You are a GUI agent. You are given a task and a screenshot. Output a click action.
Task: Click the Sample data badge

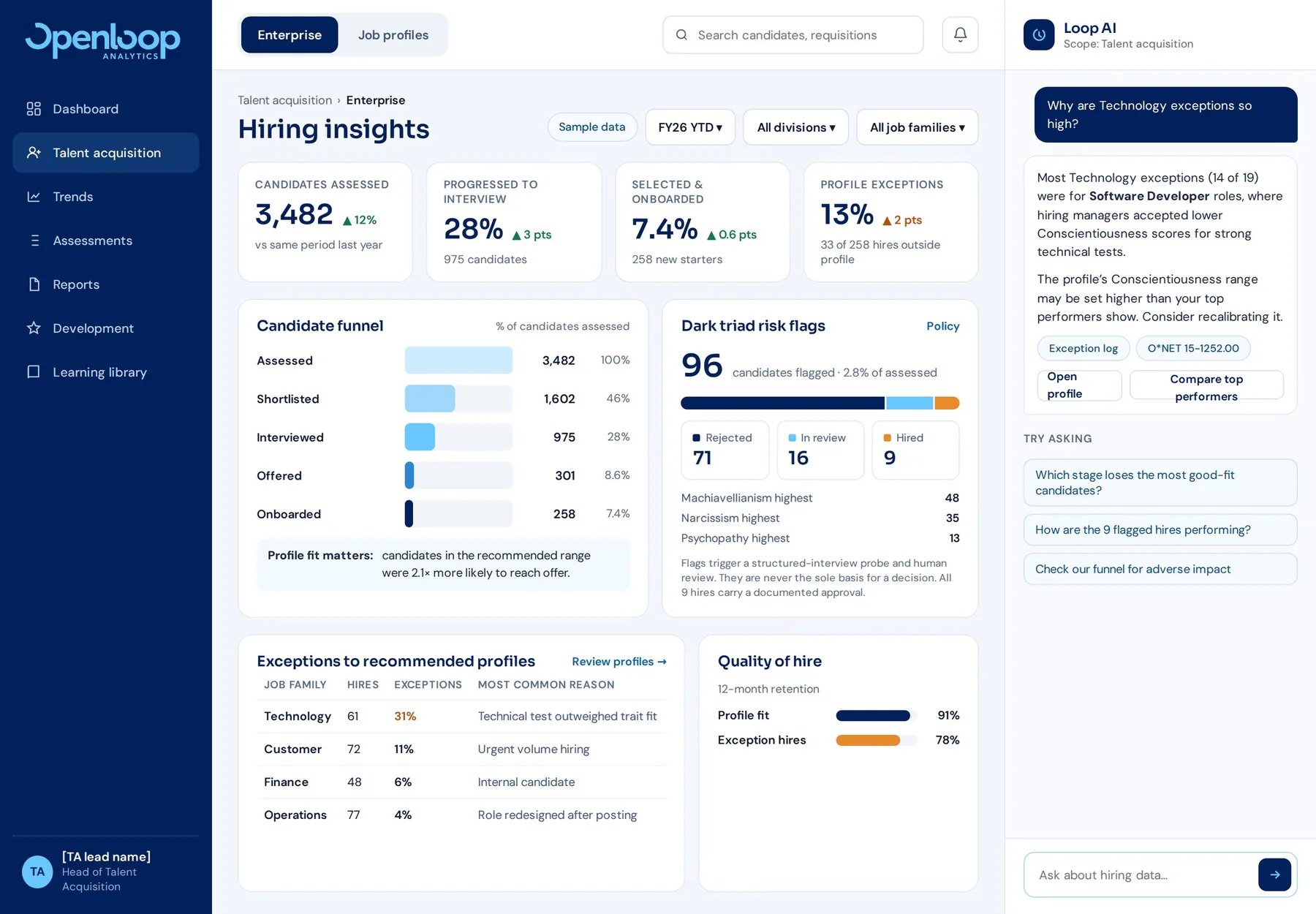[592, 127]
